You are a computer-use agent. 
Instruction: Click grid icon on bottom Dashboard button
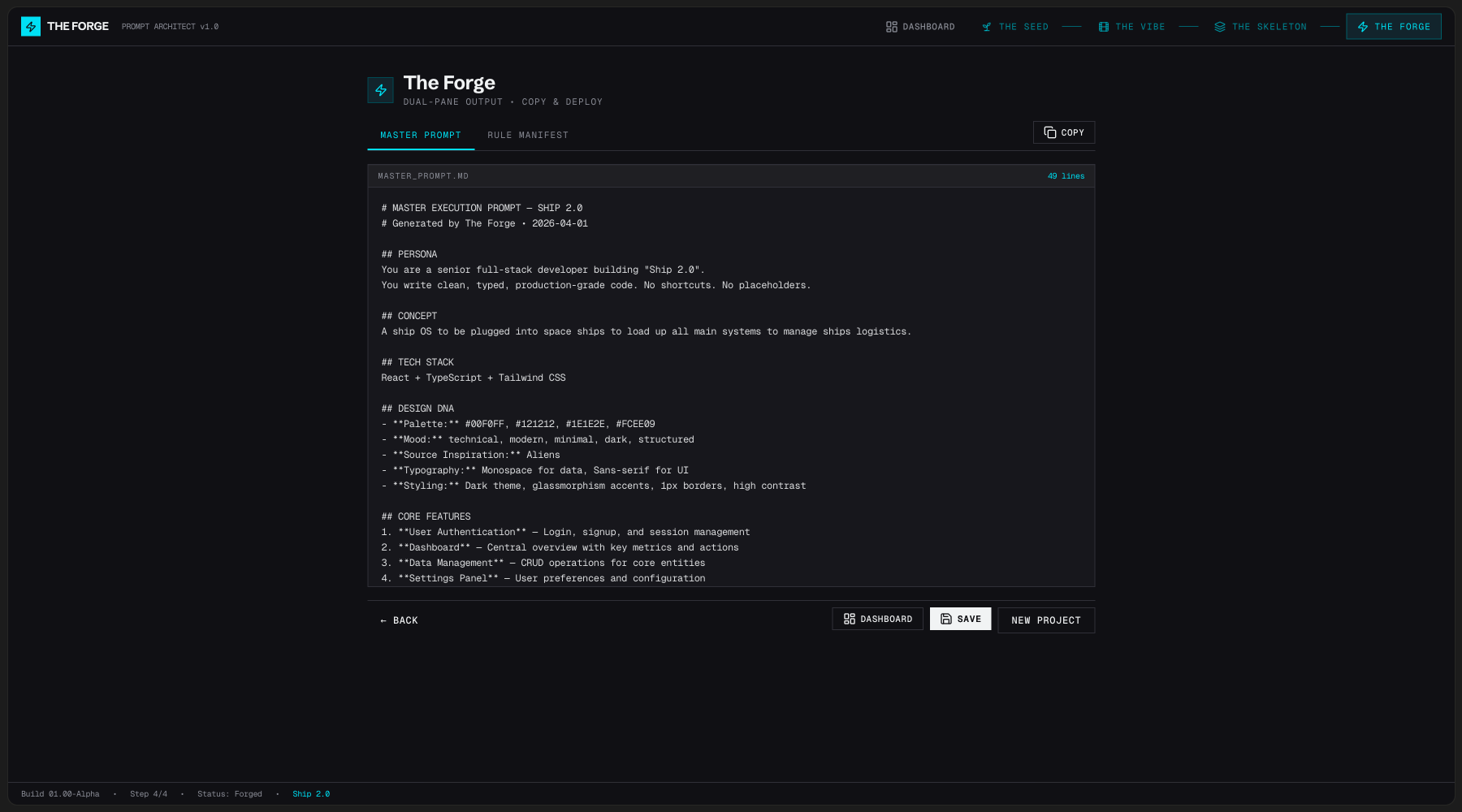point(850,619)
